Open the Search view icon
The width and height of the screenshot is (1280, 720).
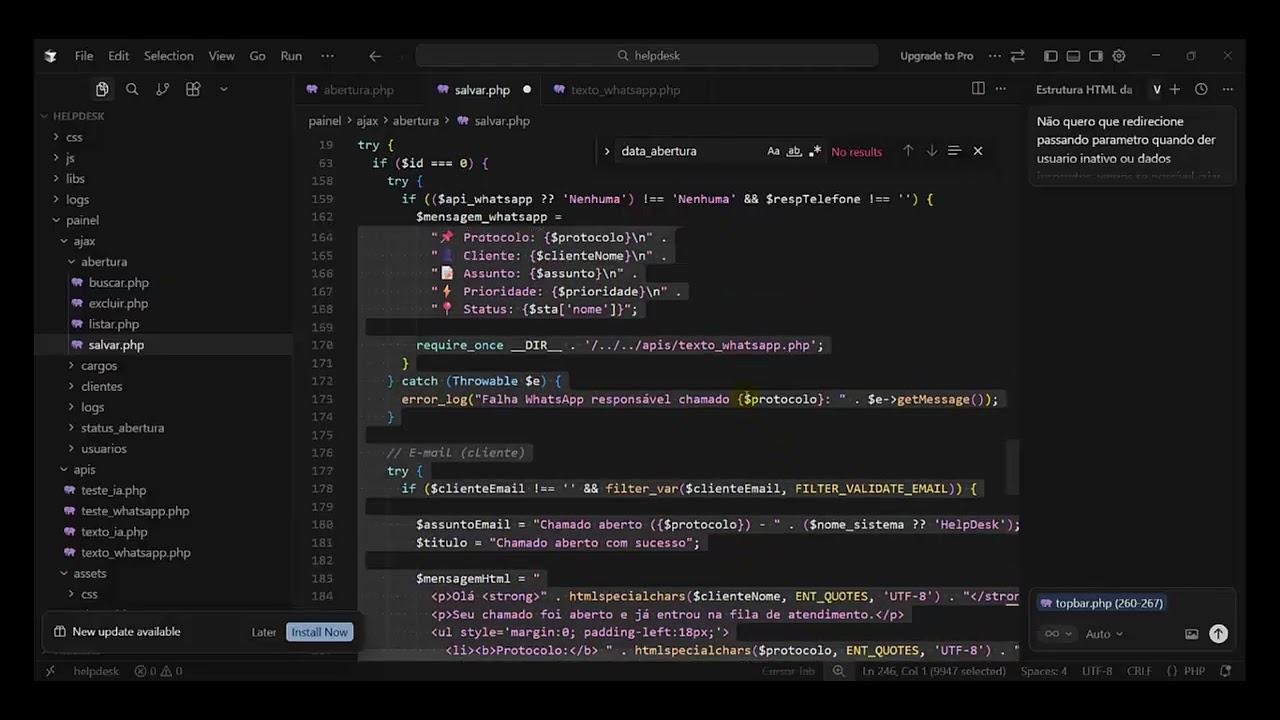(132, 89)
